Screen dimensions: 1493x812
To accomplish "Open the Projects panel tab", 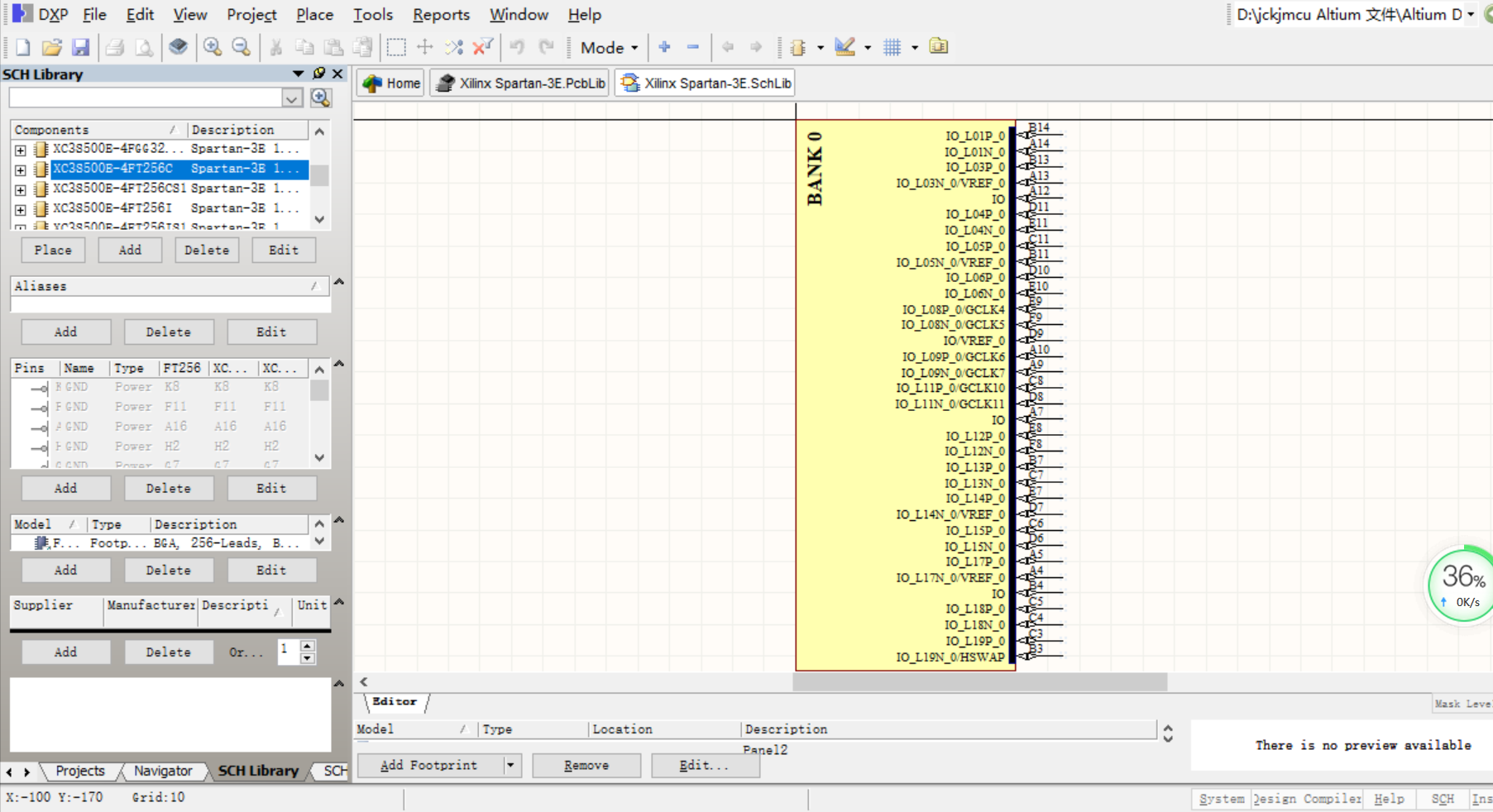I will [79, 771].
